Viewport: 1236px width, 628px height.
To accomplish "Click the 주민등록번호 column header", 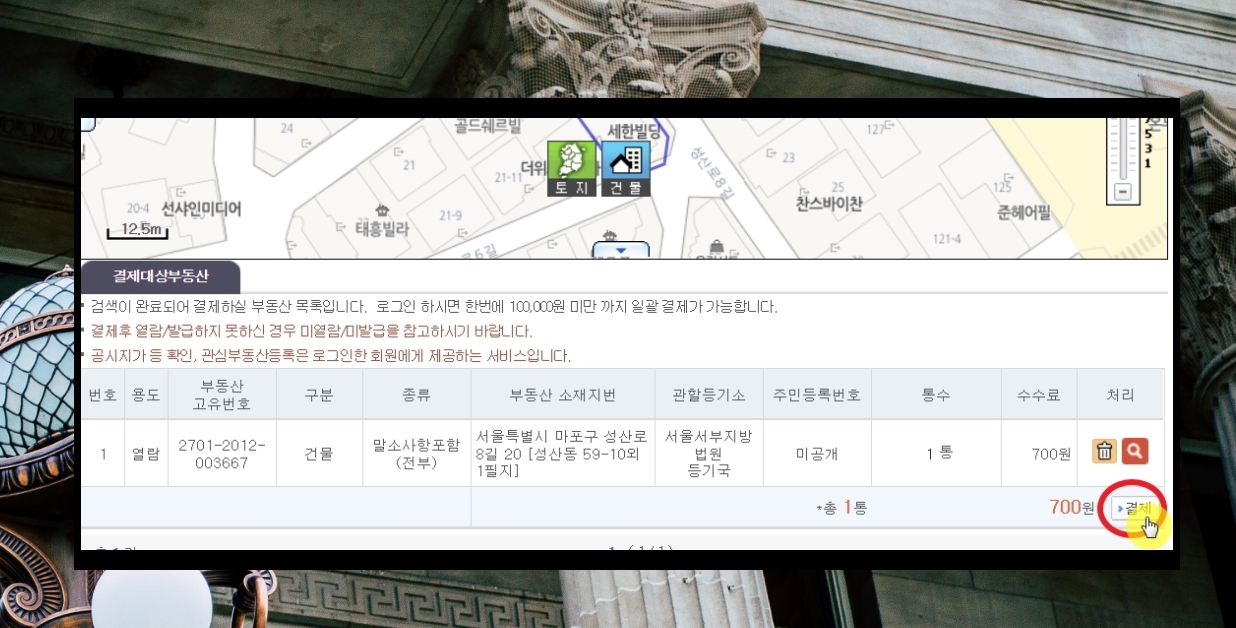I will [x=816, y=395].
